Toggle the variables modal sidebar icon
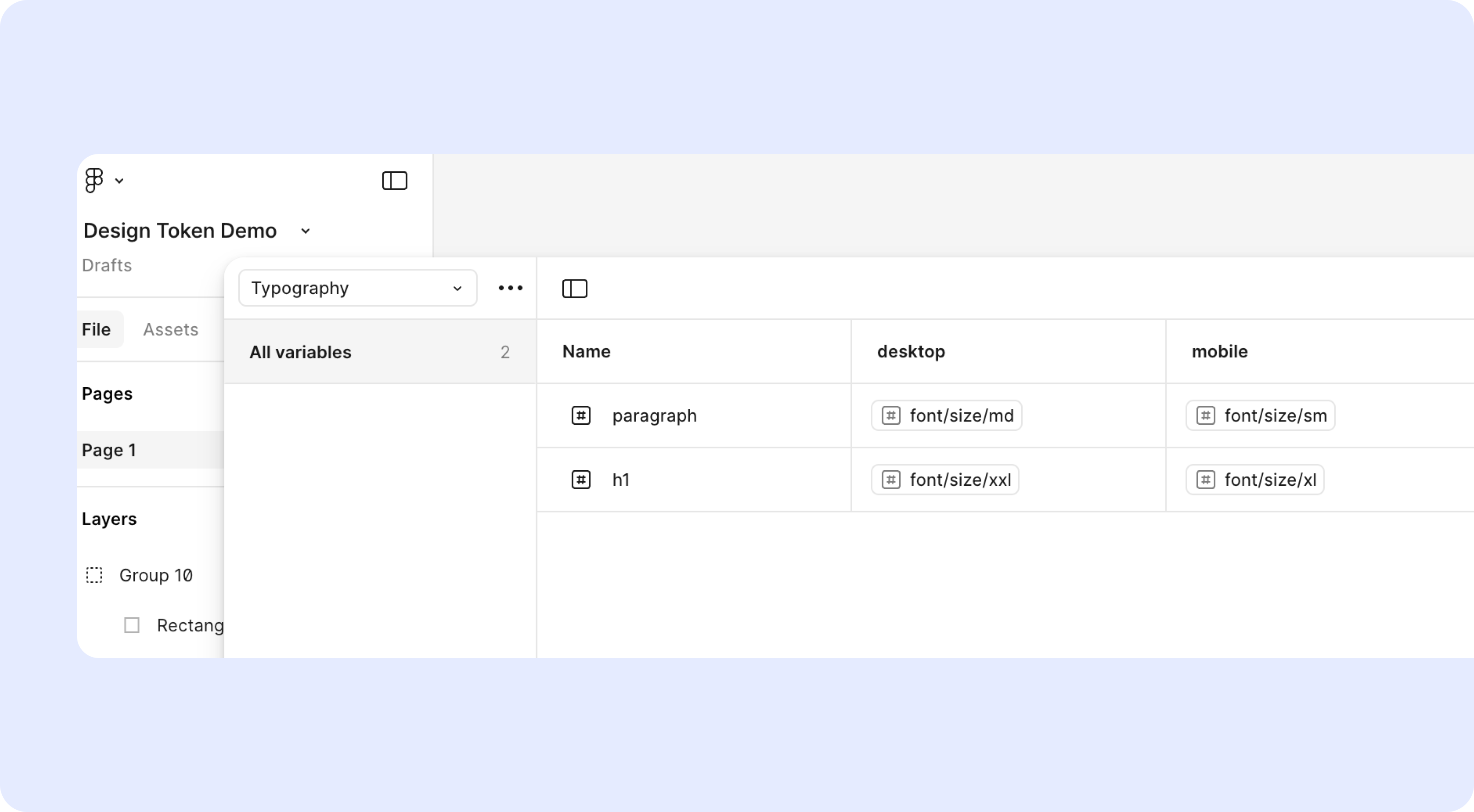 click(574, 288)
